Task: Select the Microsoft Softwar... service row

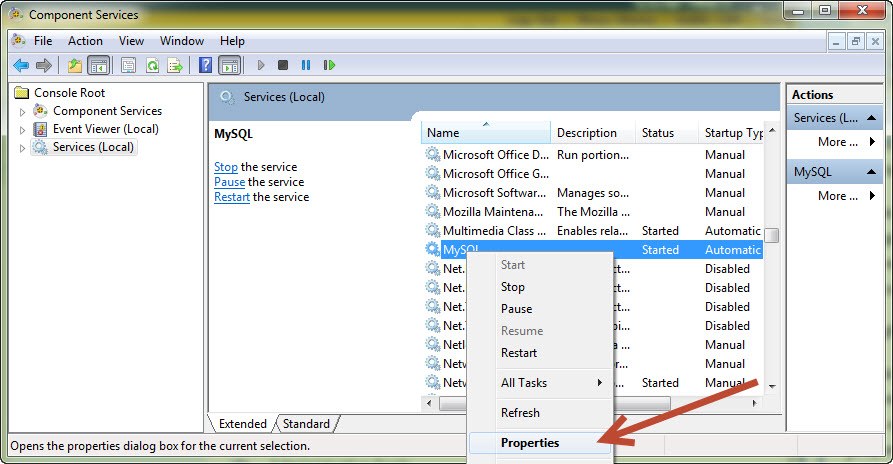Action: (593, 192)
